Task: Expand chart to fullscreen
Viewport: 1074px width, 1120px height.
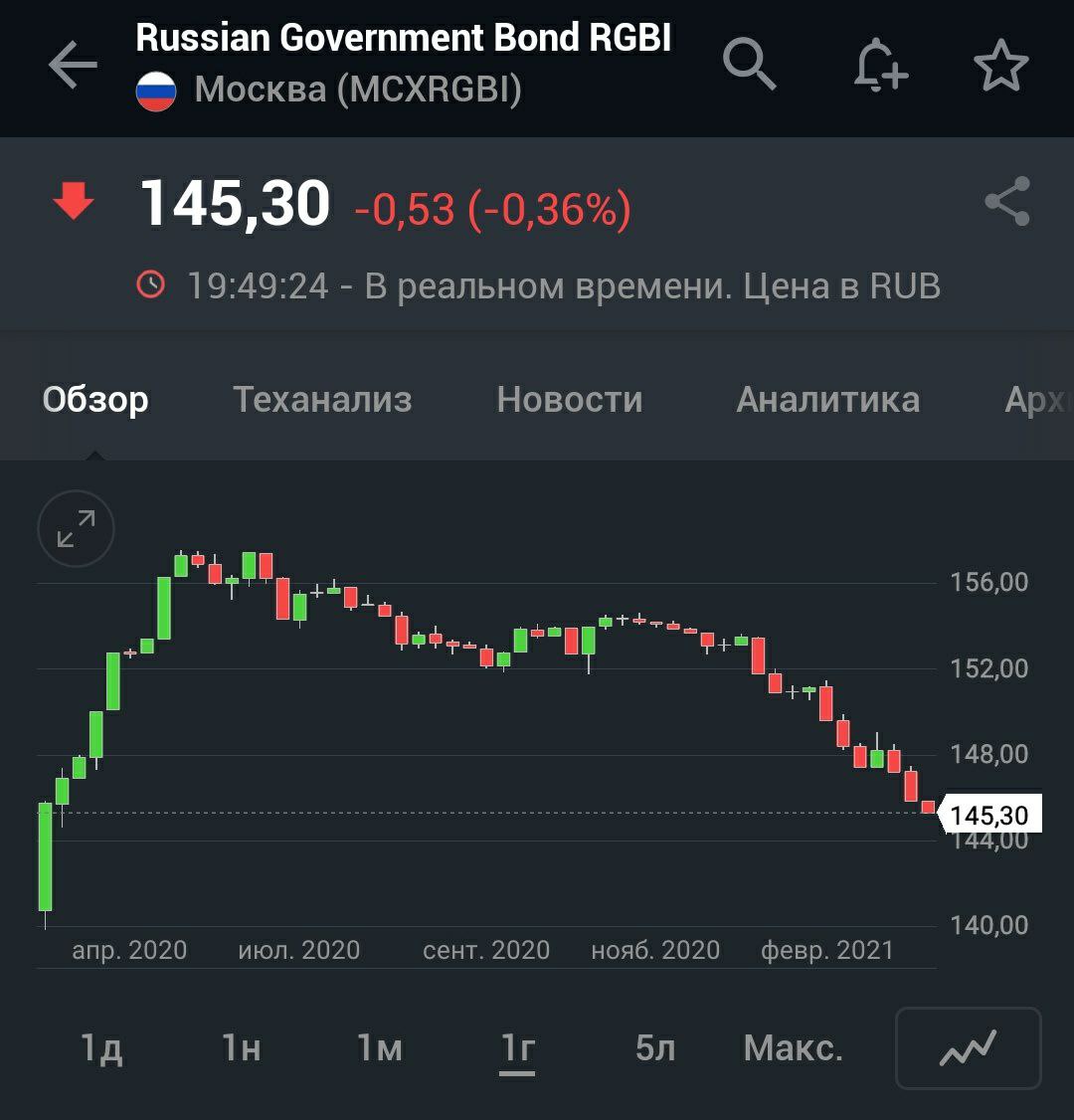Action: click(77, 529)
